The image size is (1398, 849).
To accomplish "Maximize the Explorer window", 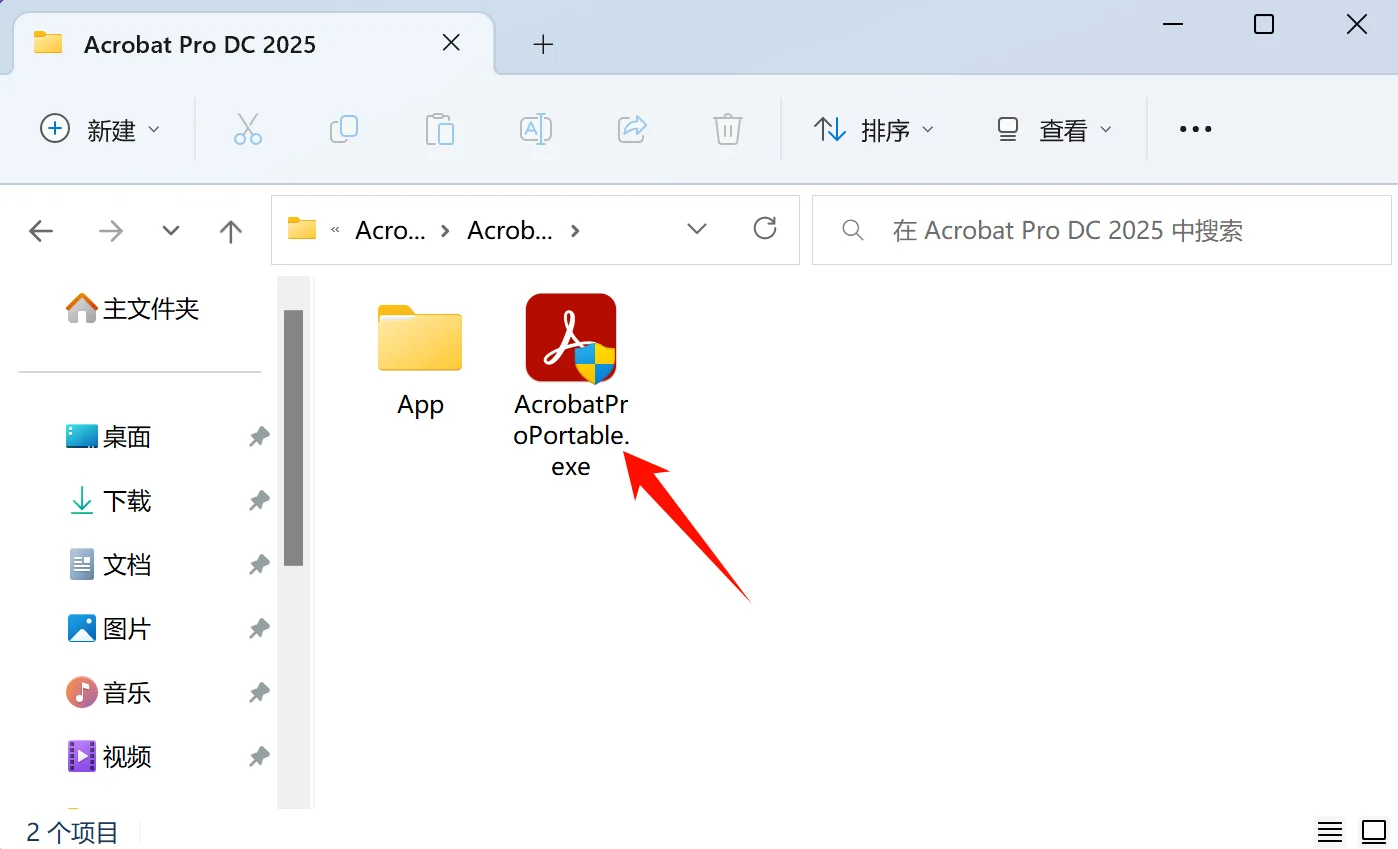I will coord(1264,24).
